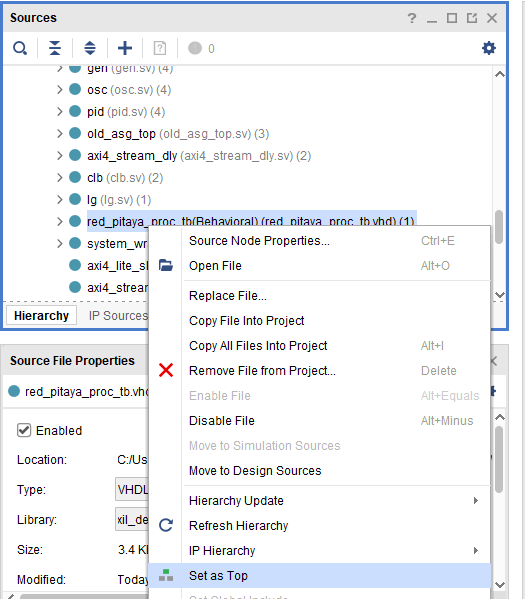Click the search icon in Sources toolbar
Image resolution: width=525 pixels, height=604 pixels.
(x=20, y=49)
